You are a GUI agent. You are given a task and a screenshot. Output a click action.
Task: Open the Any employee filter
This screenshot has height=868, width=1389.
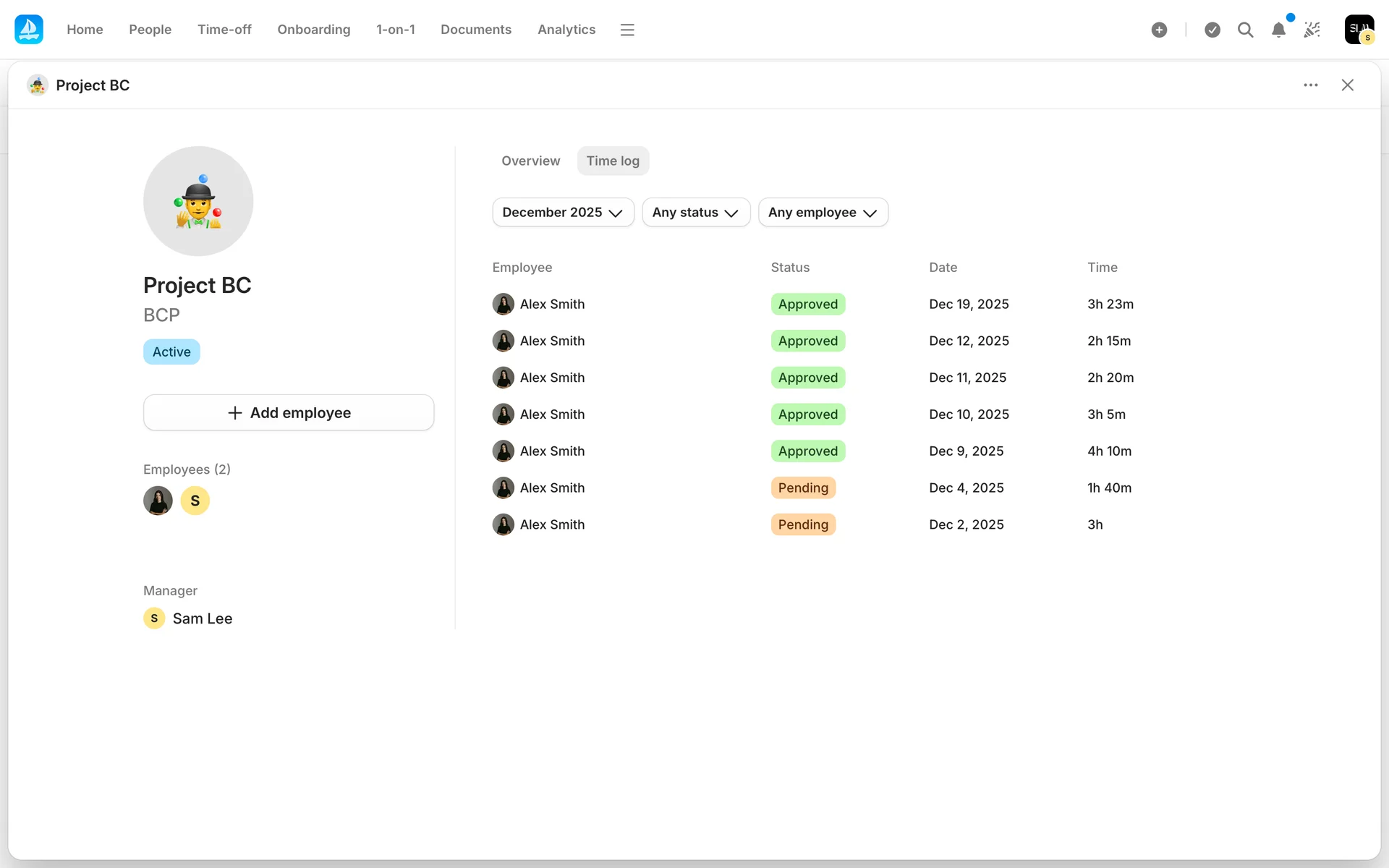[x=823, y=213]
